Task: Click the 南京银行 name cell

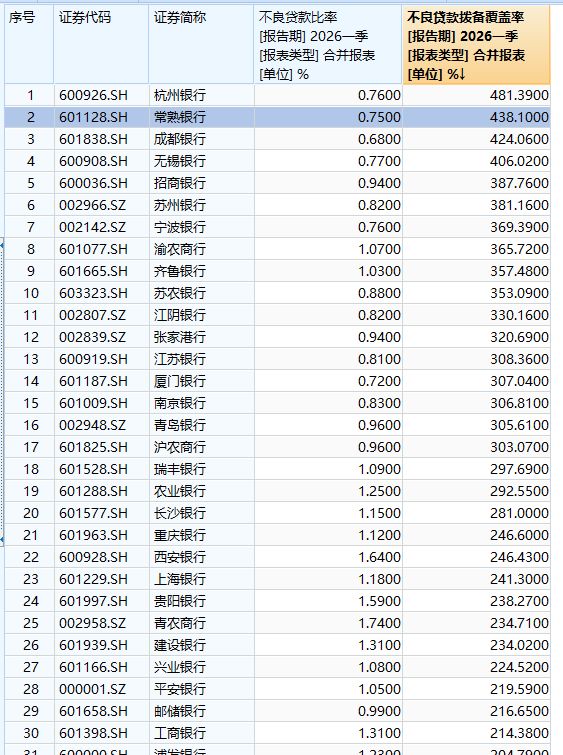Action: (180, 403)
